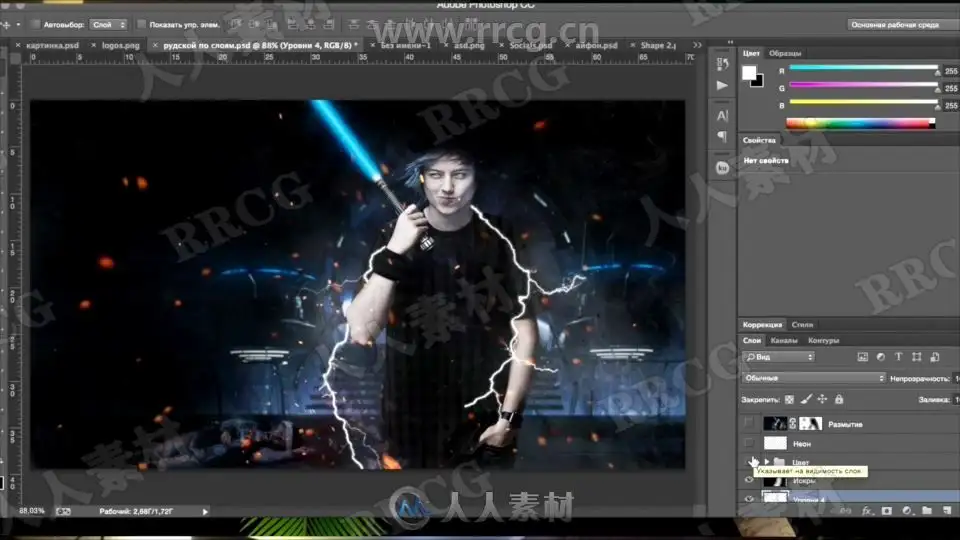Filter layers by pixel layers icon
960x540 pixels.
pos(862,357)
